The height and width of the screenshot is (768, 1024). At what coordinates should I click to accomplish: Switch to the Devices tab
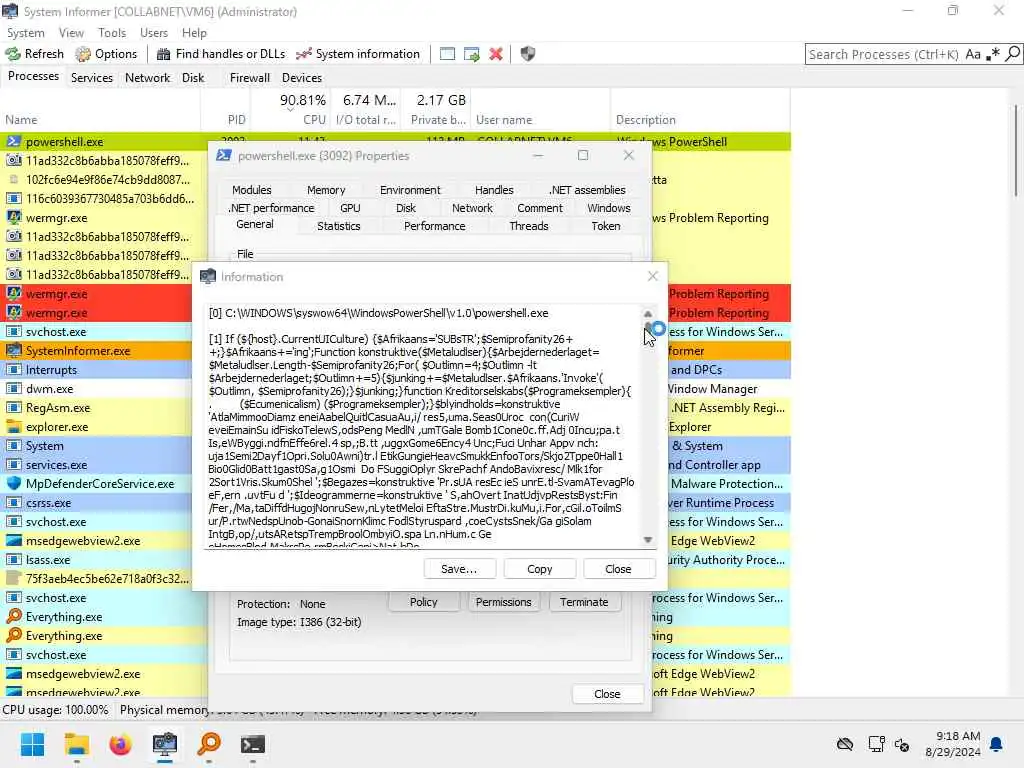click(302, 78)
